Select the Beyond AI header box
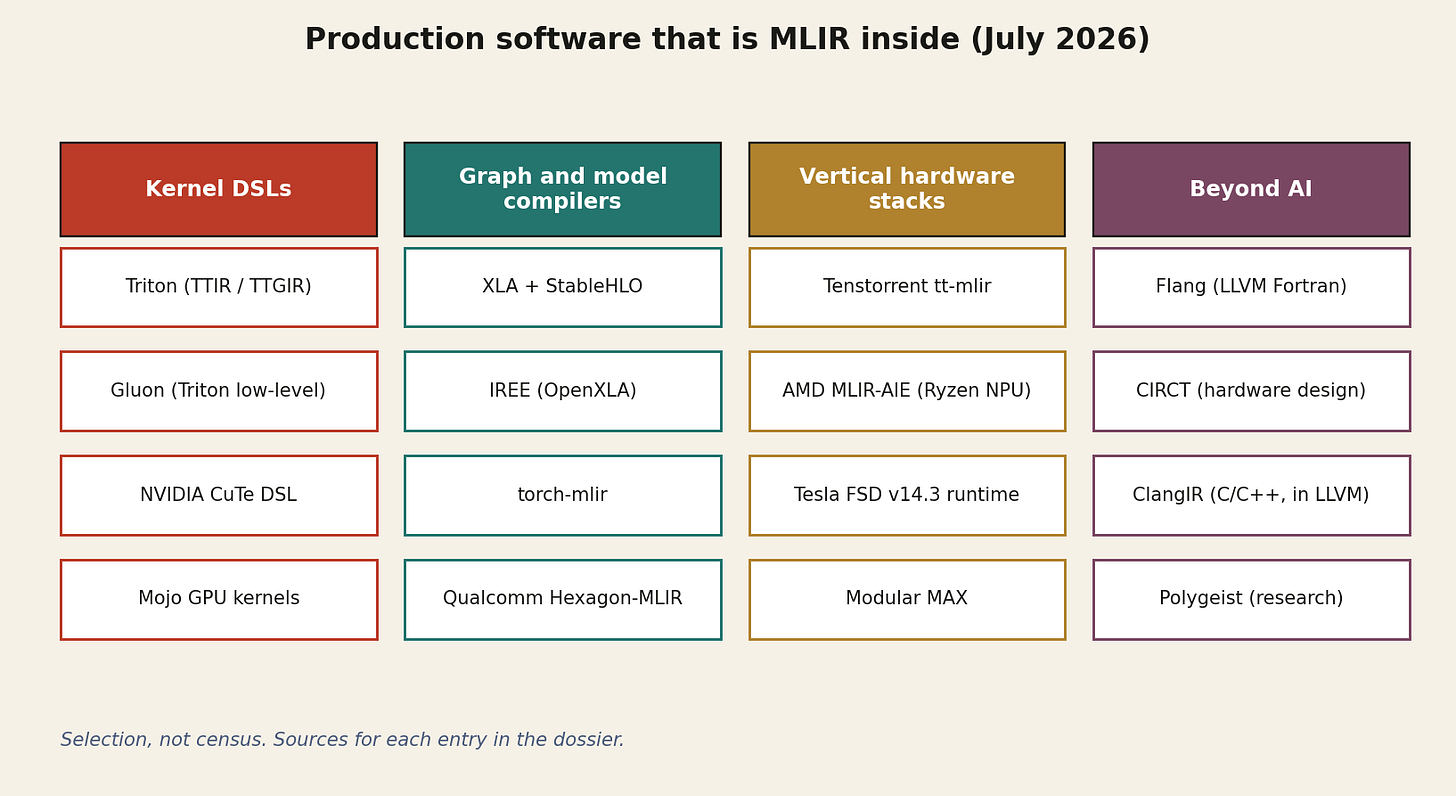1456x796 pixels. pyautogui.click(x=1251, y=189)
